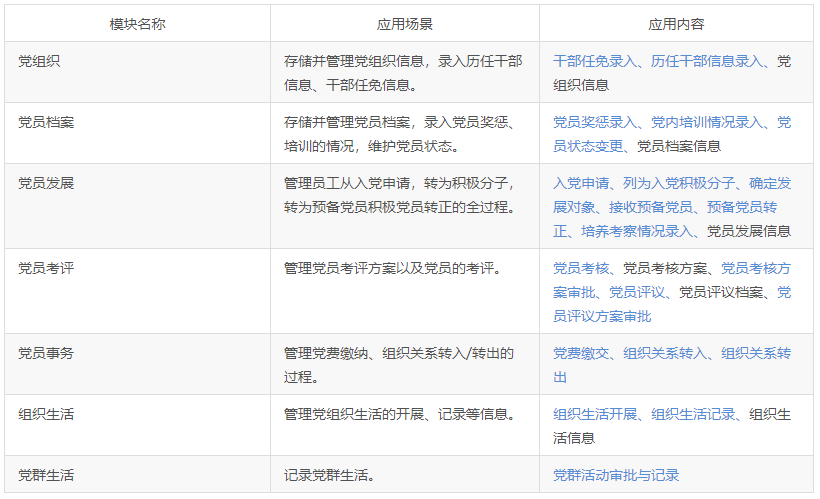This screenshot has height=499, width=820.
Task: Click the 党员奖惩录入 link
Action: pyautogui.click(x=595, y=122)
